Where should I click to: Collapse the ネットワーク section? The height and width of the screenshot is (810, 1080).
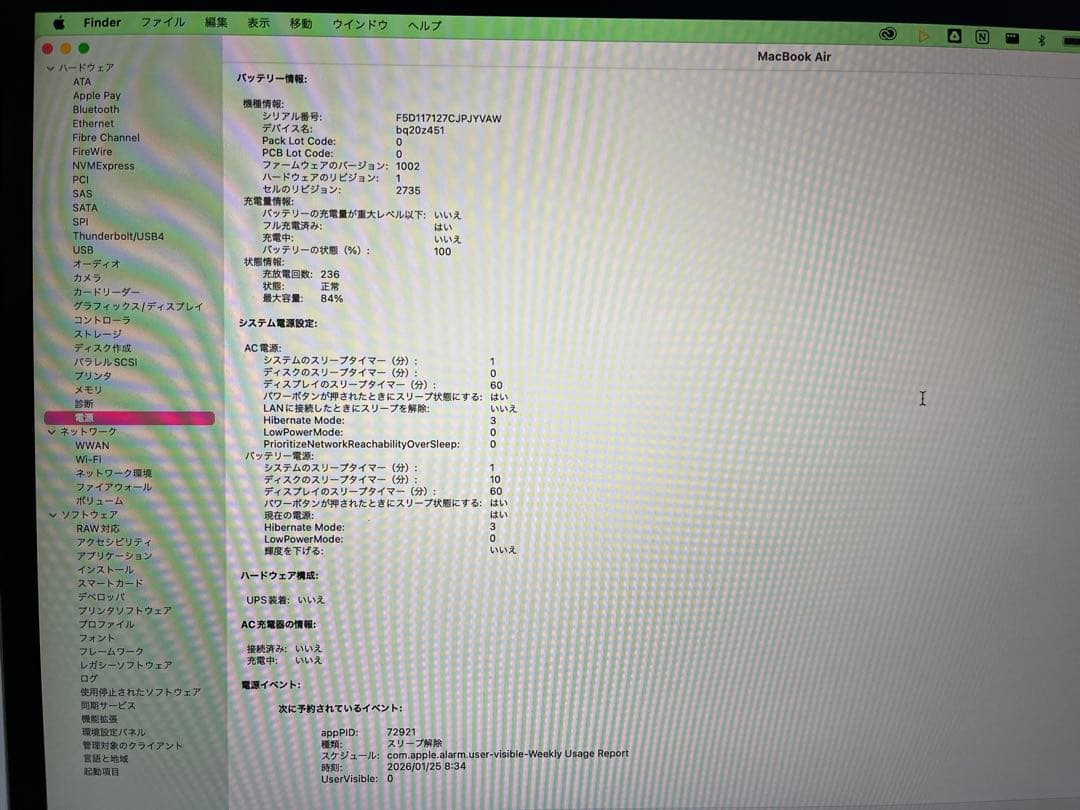pos(50,431)
